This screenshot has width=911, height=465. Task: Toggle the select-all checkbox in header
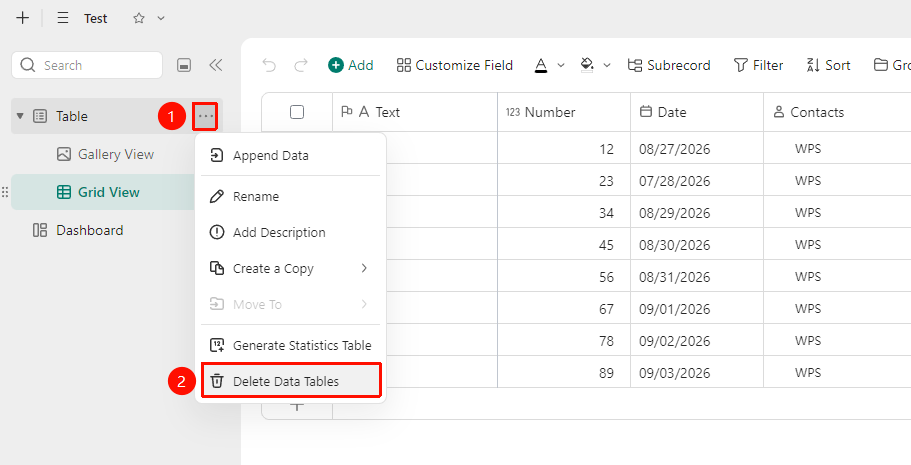coord(297,112)
